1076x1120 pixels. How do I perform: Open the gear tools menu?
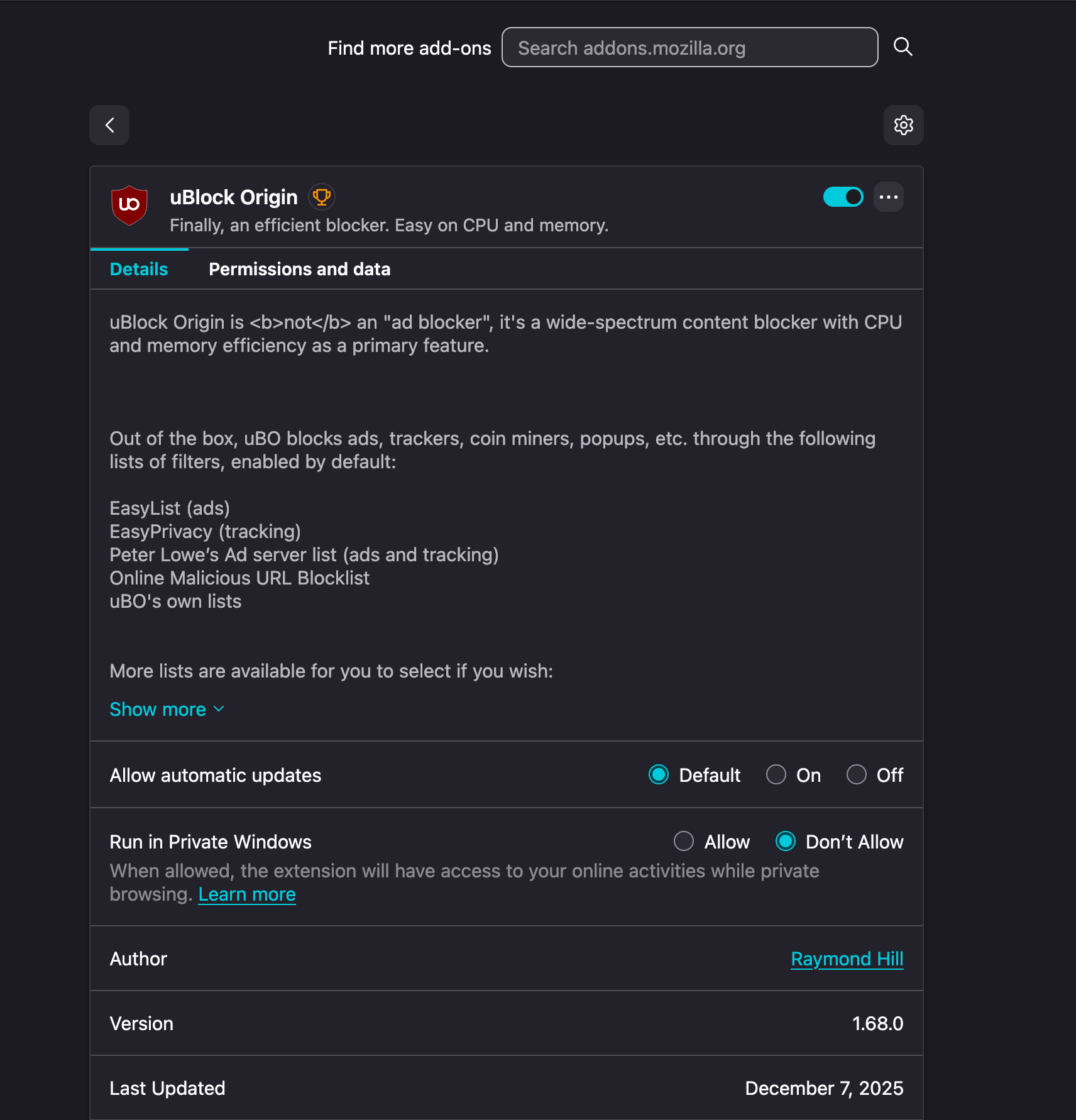point(904,125)
